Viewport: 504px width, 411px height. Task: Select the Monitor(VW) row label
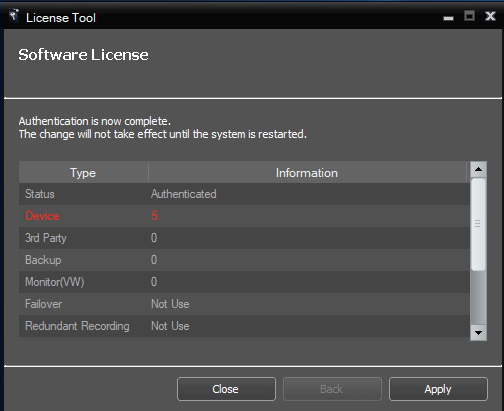(x=55, y=282)
